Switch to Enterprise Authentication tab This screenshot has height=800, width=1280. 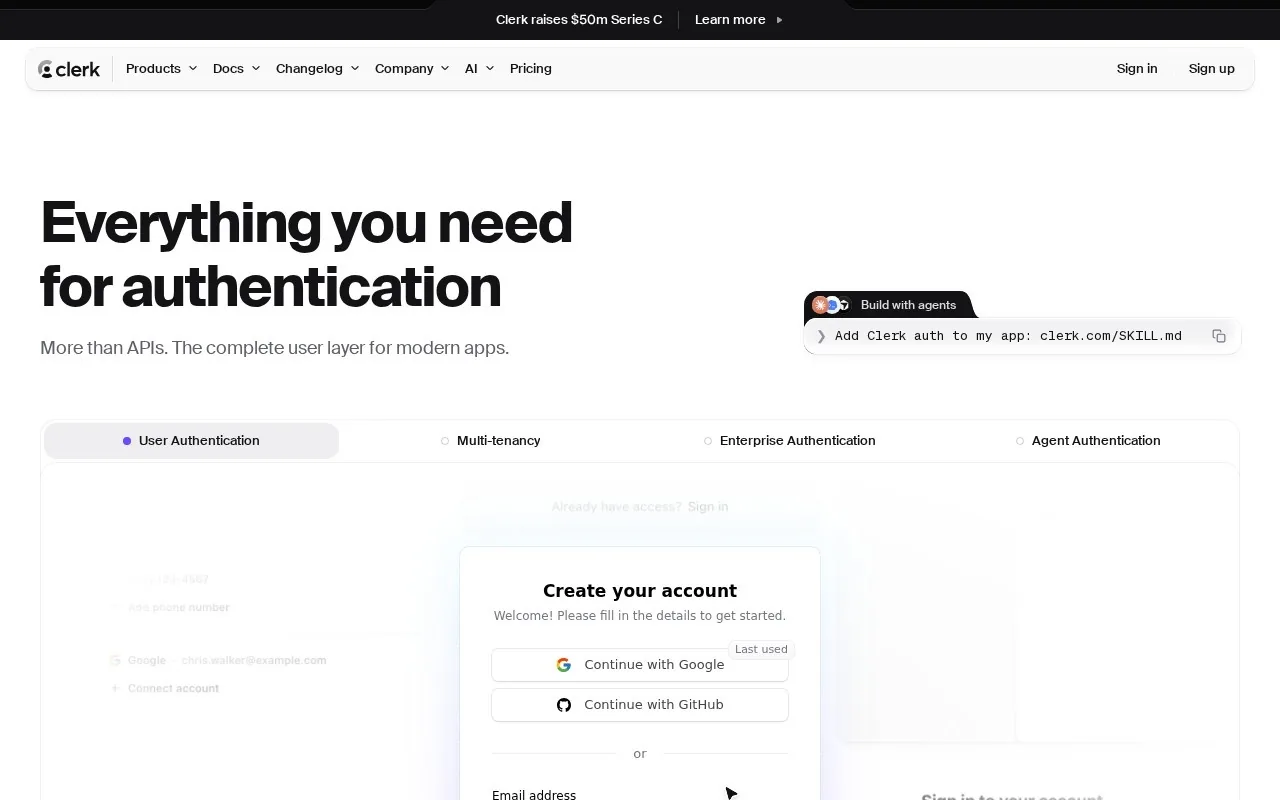tap(790, 441)
